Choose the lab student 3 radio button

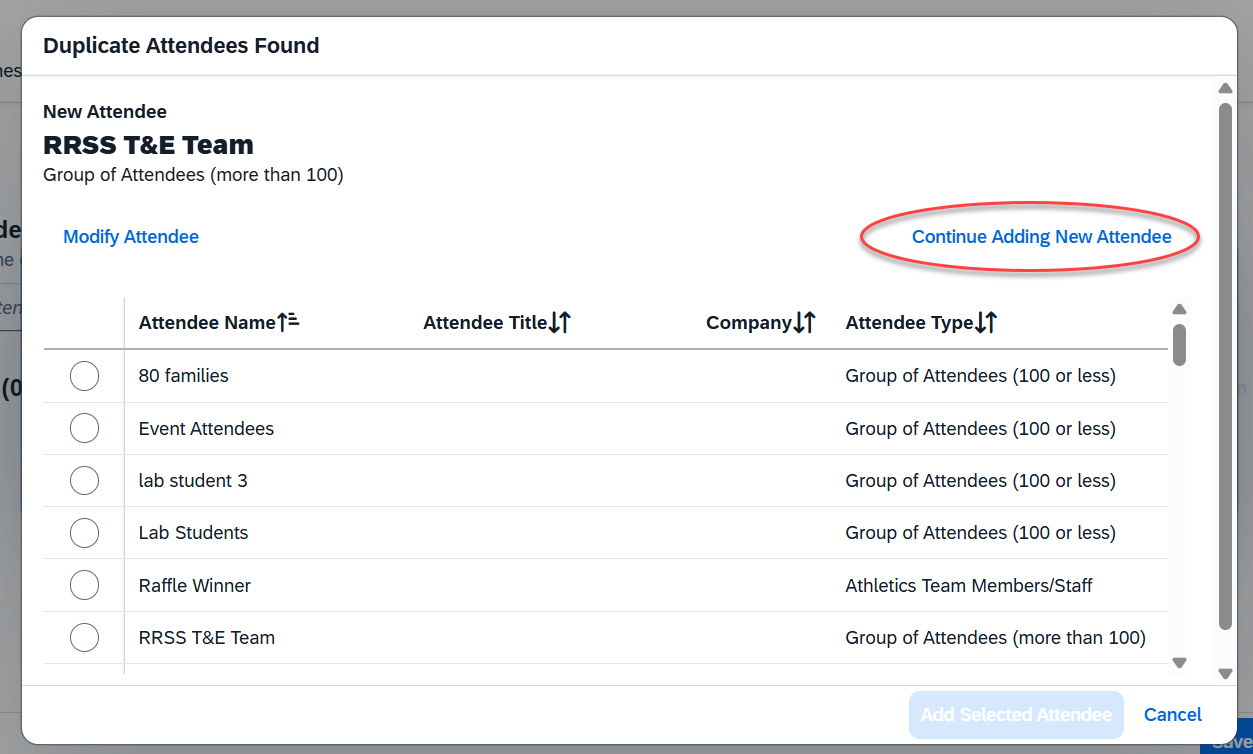(84, 480)
